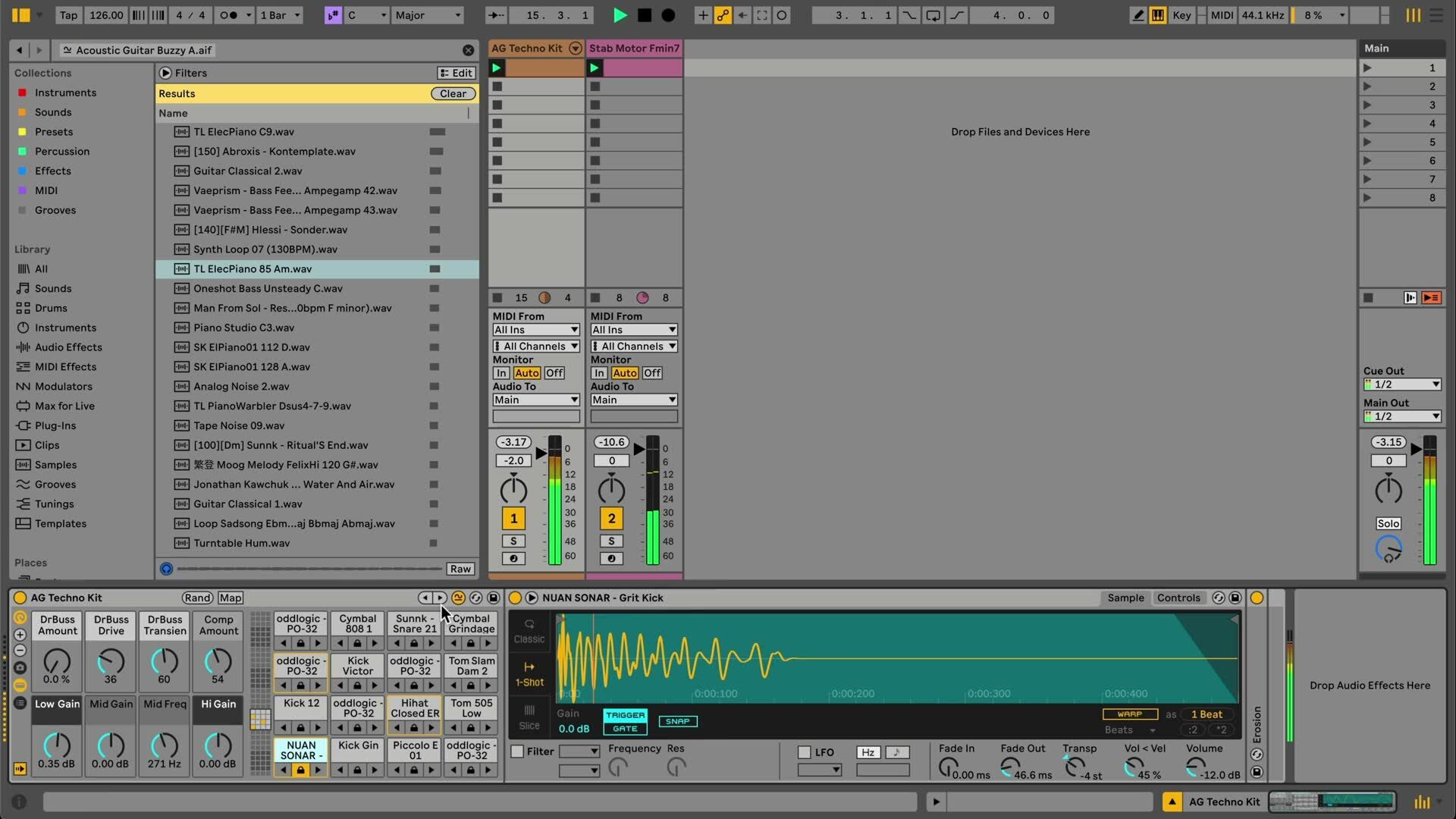Enable Draw Mode pencil icon
This screenshot has height=819, width=1456.
(1137, 15)
